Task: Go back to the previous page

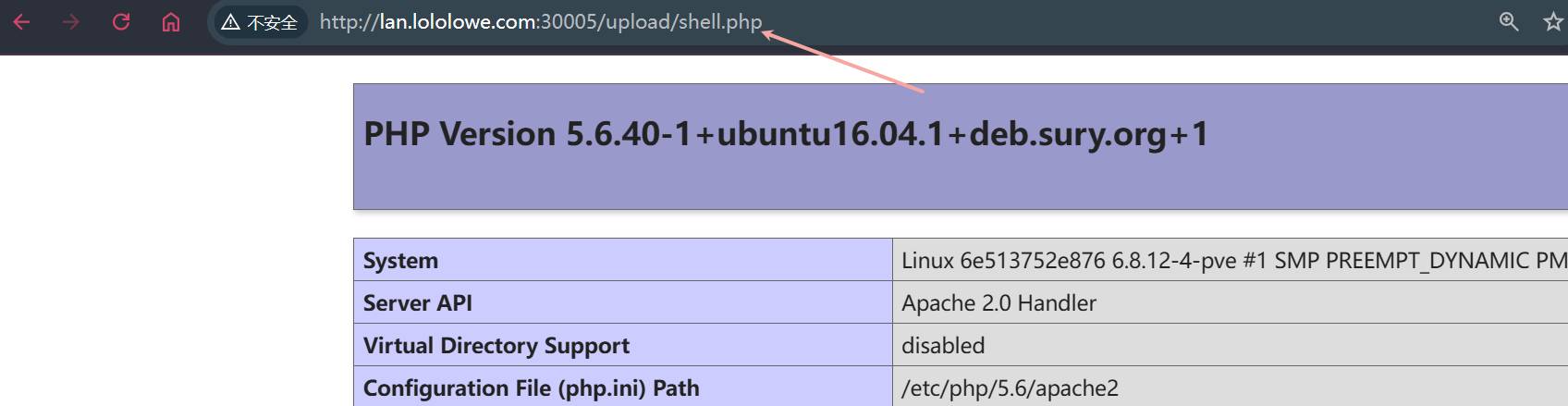Action: pyautogui.click(x=22, y=22)
